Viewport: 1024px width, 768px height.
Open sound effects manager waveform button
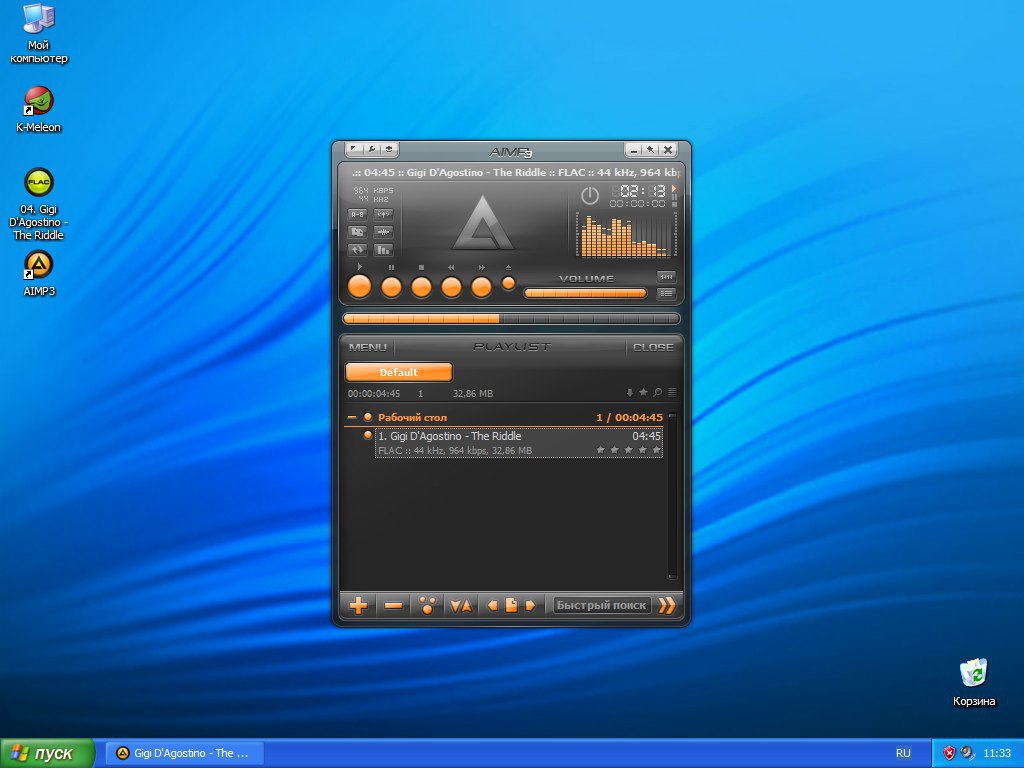click(x=383, y=232)
